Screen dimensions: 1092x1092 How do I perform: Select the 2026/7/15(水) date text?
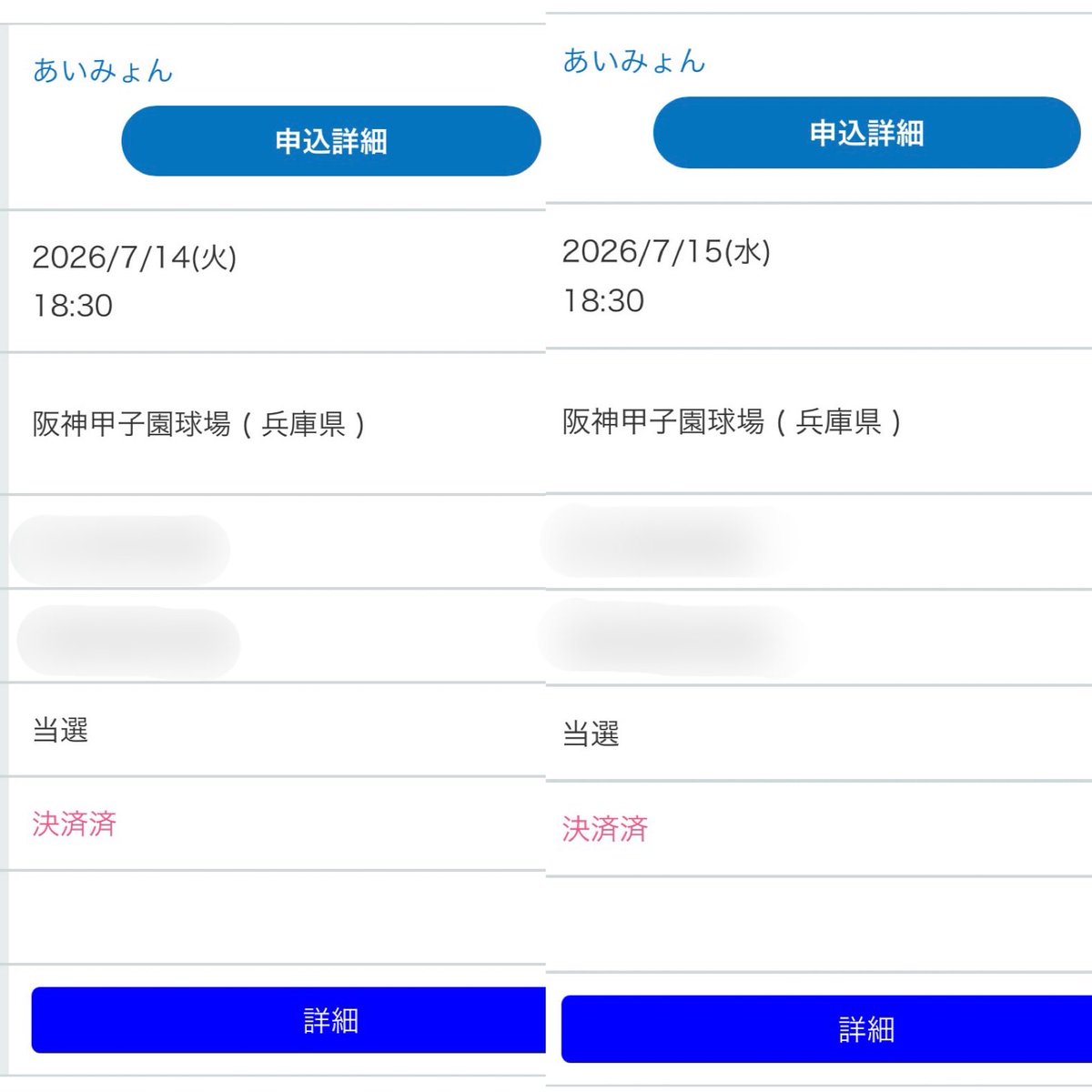point(667,251)
